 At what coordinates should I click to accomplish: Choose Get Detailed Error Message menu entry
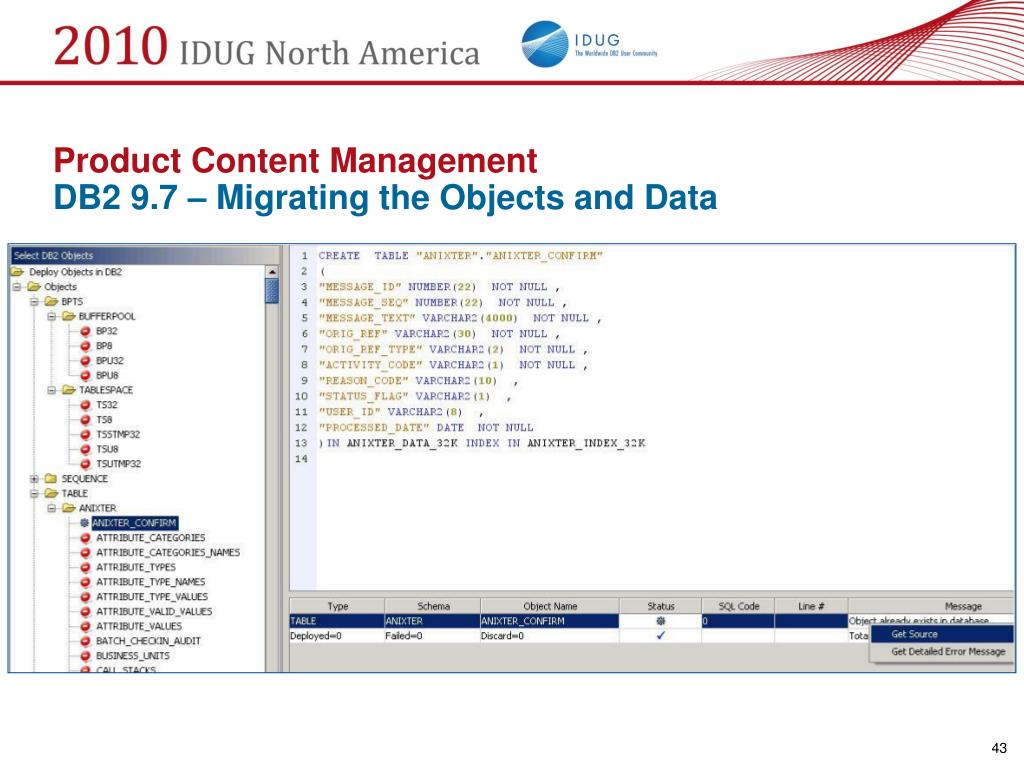(942, 652)
